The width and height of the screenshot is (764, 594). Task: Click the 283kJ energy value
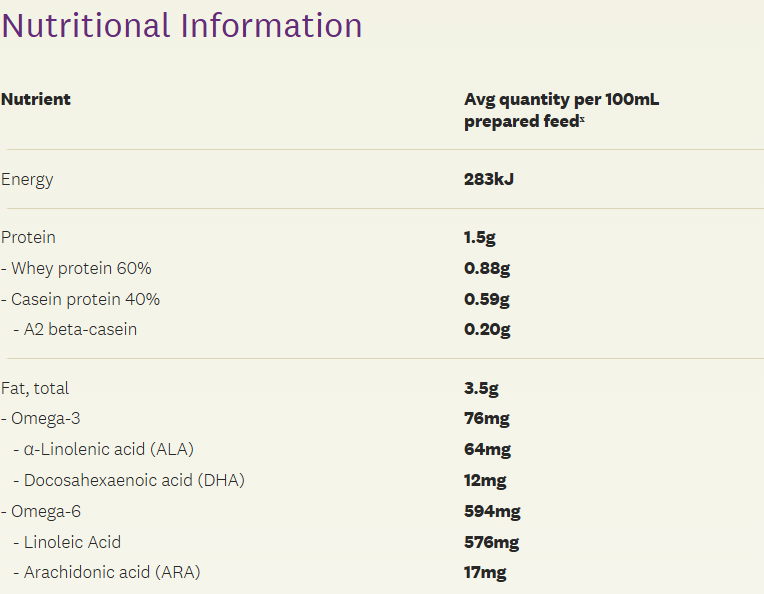(489, 179)
